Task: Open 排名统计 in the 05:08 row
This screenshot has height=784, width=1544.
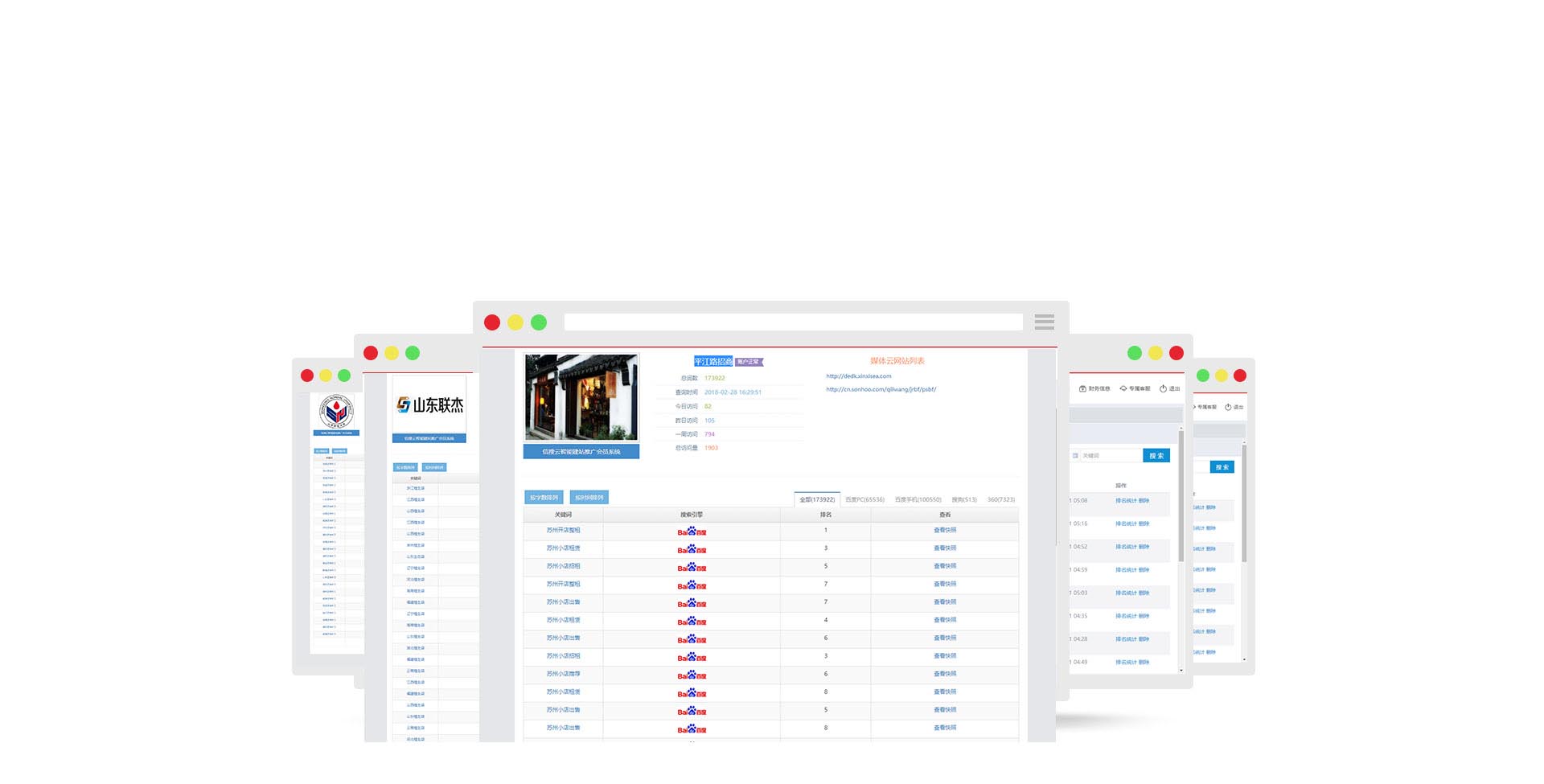Action: (x=1126, y=501)
